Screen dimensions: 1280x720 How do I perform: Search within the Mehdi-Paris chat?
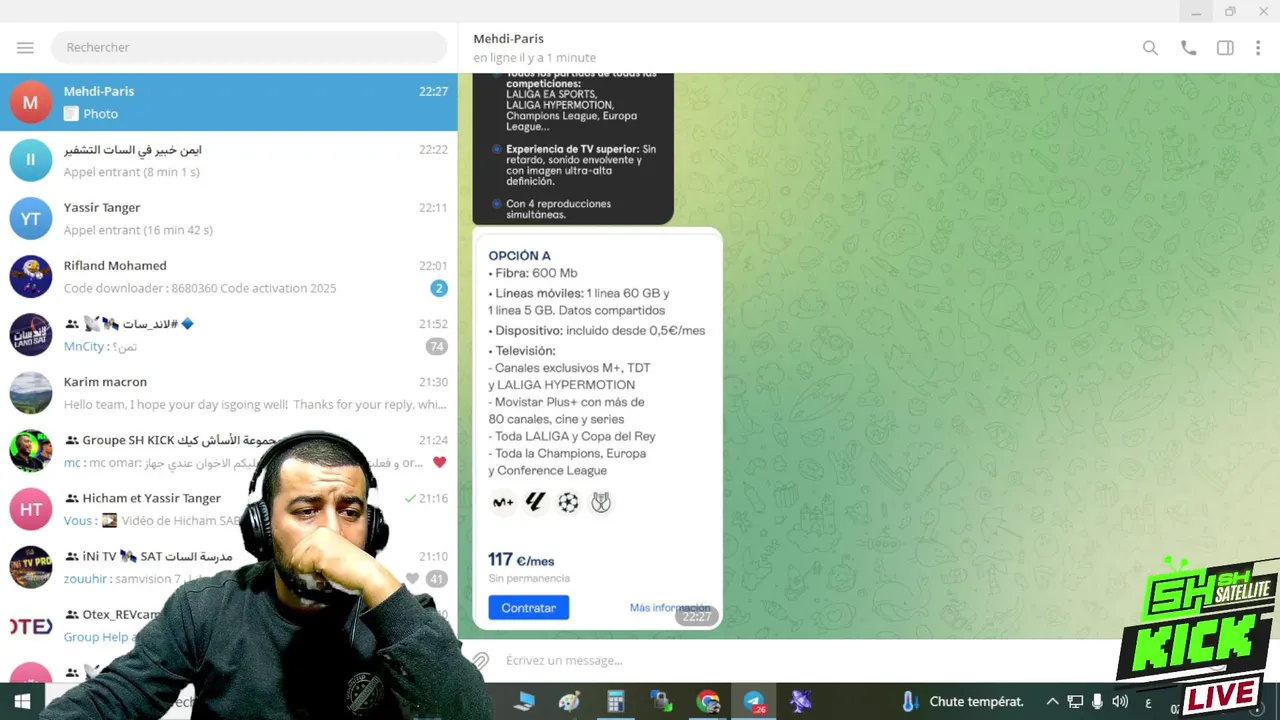pos(1150,48)
